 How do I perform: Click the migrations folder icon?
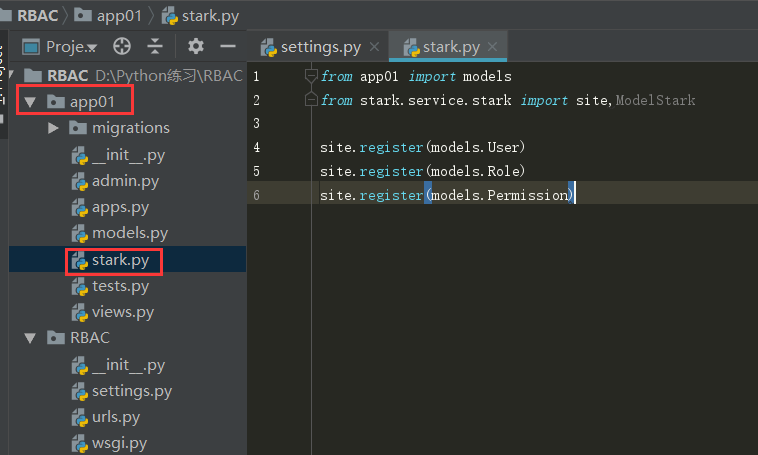(77, 128)
